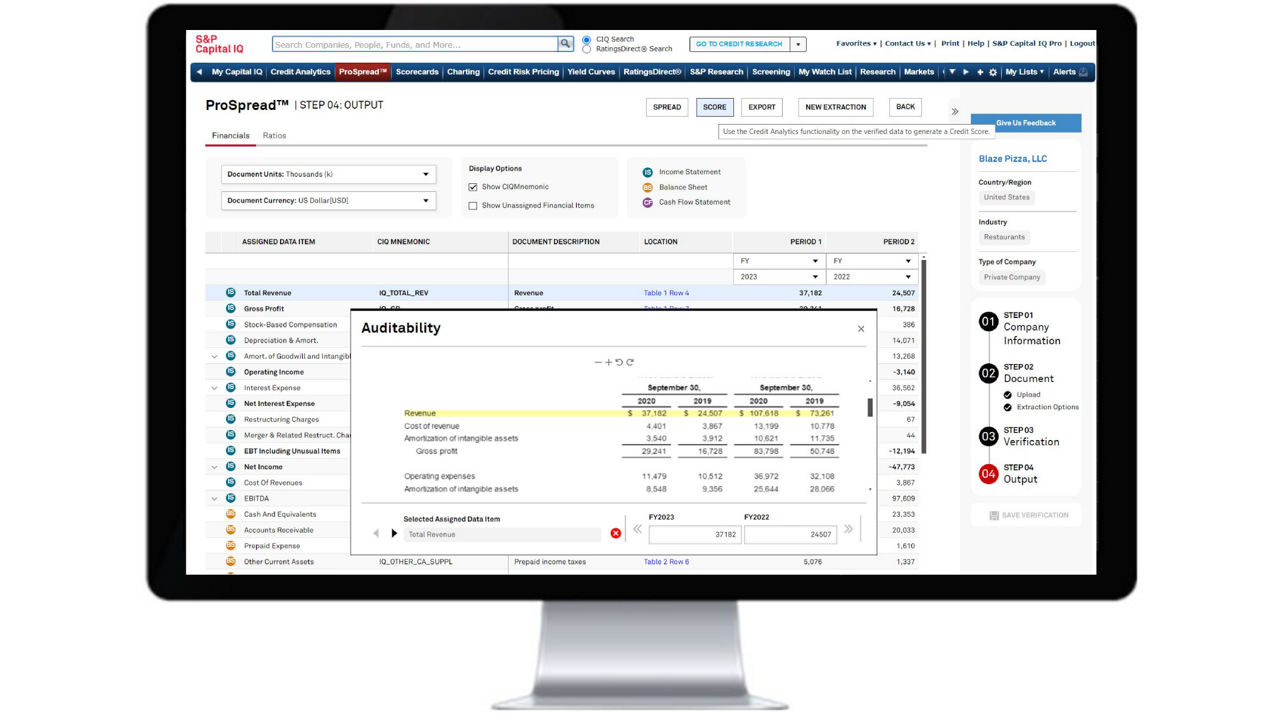Image resolution: width=1280 pixels, height=720 pixels.
Task: Click the Balance Sheet icon next to Prepaid Expense
Action: (231, 546)
